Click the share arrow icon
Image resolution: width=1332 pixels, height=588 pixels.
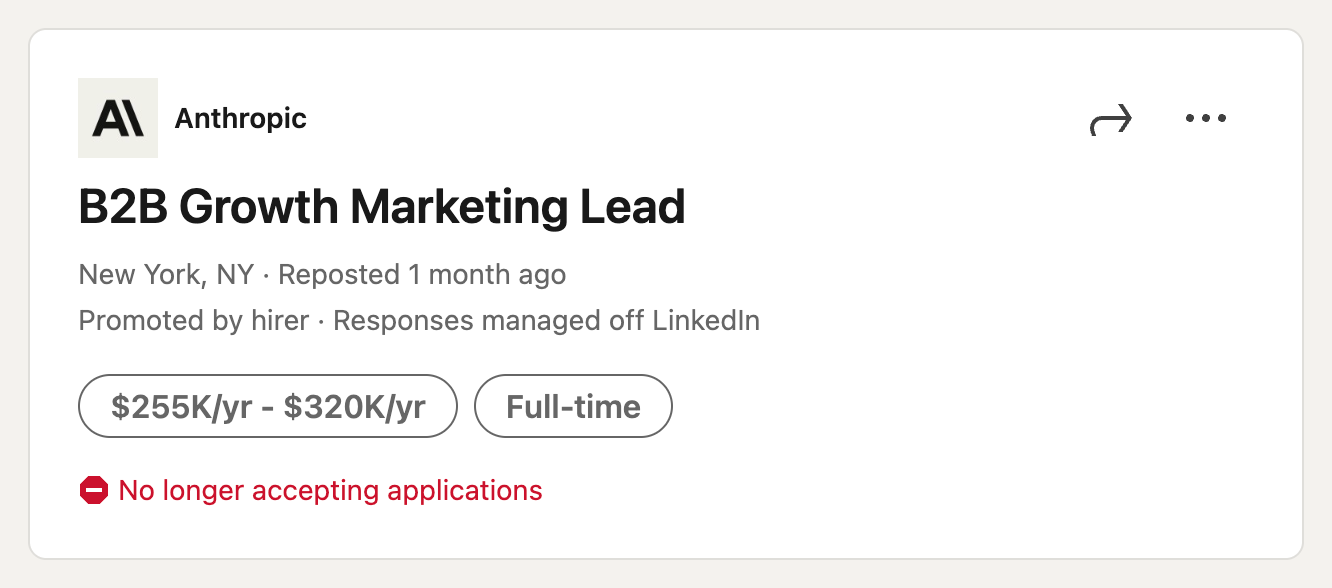pyautogui.click(x=1110, y=120)
